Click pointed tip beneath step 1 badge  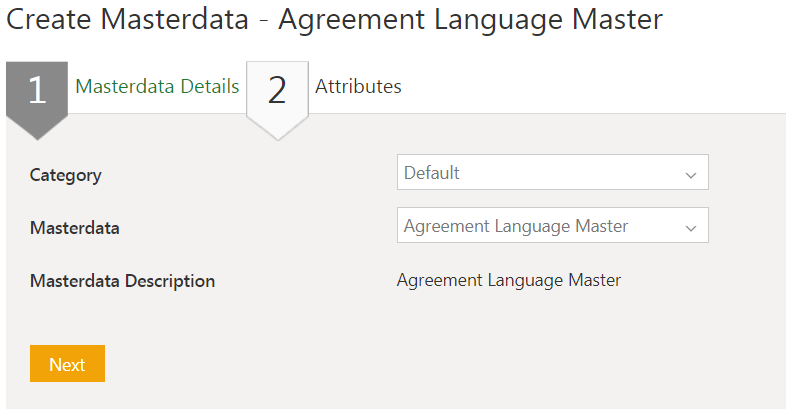click(x=37, y=131)
